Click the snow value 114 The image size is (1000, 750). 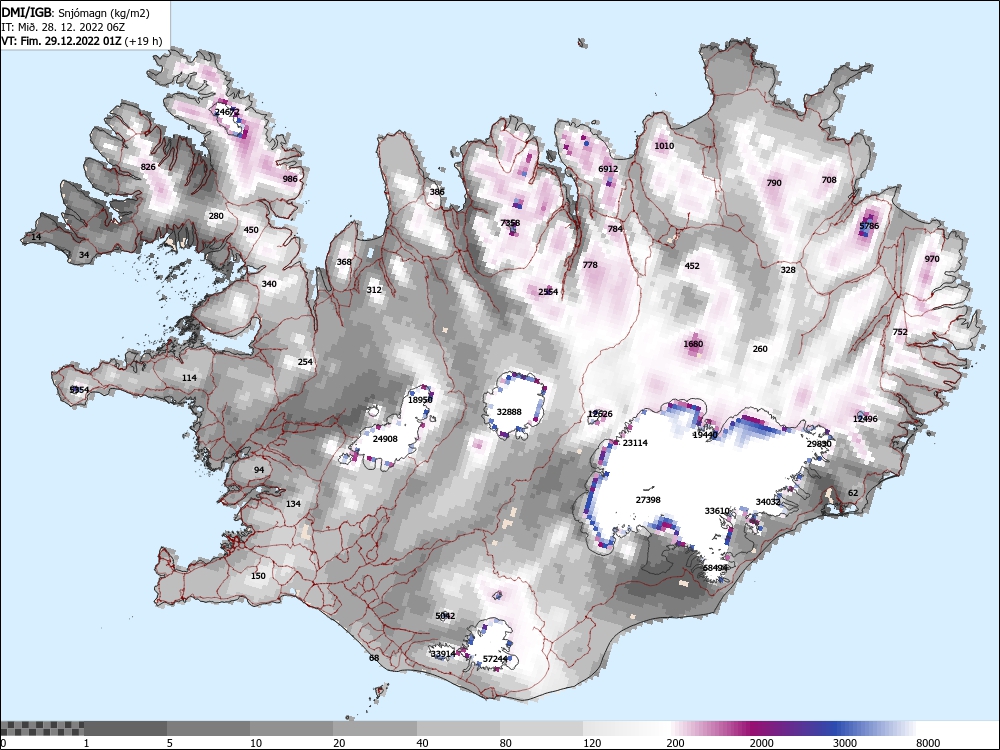(x=189, y=378)
